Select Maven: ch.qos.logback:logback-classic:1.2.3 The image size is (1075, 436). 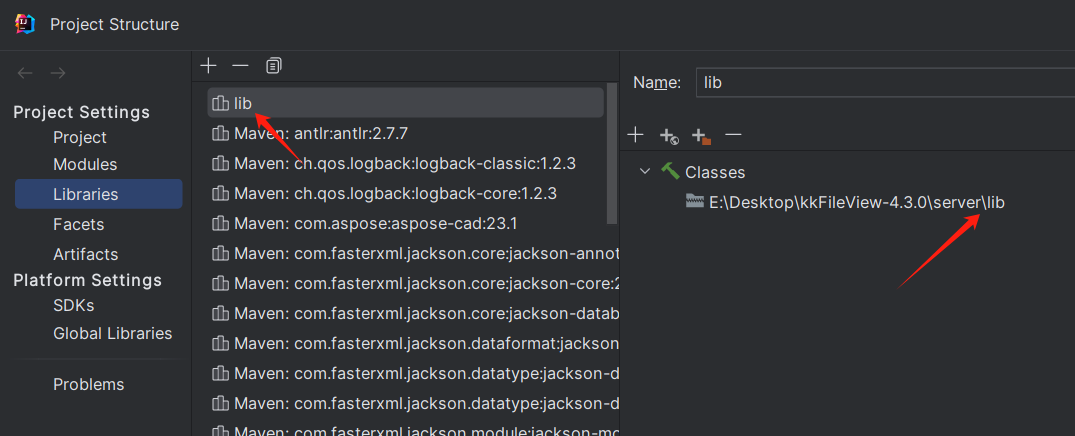[404, 163]
